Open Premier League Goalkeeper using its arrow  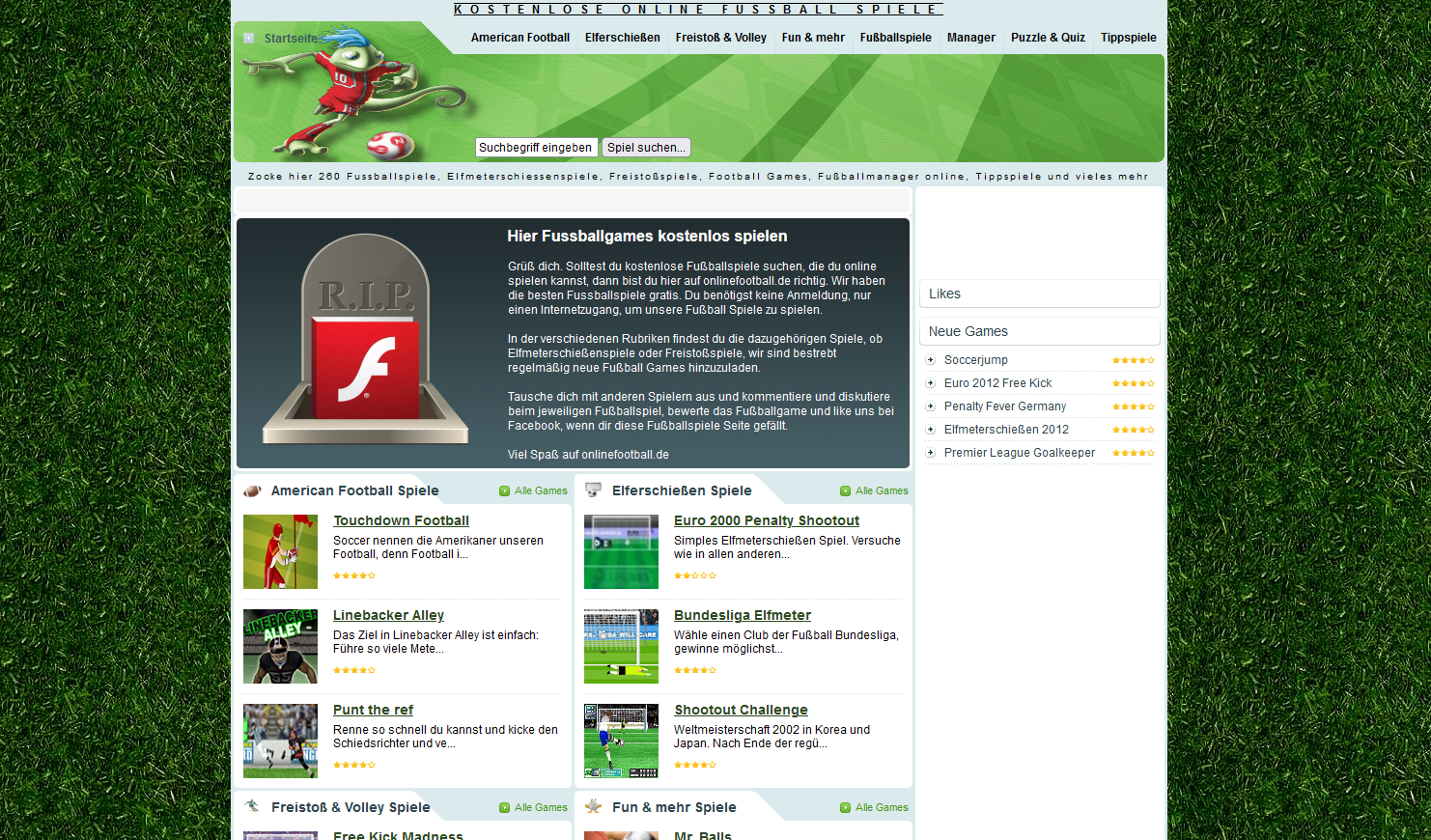tap(930, 452)
